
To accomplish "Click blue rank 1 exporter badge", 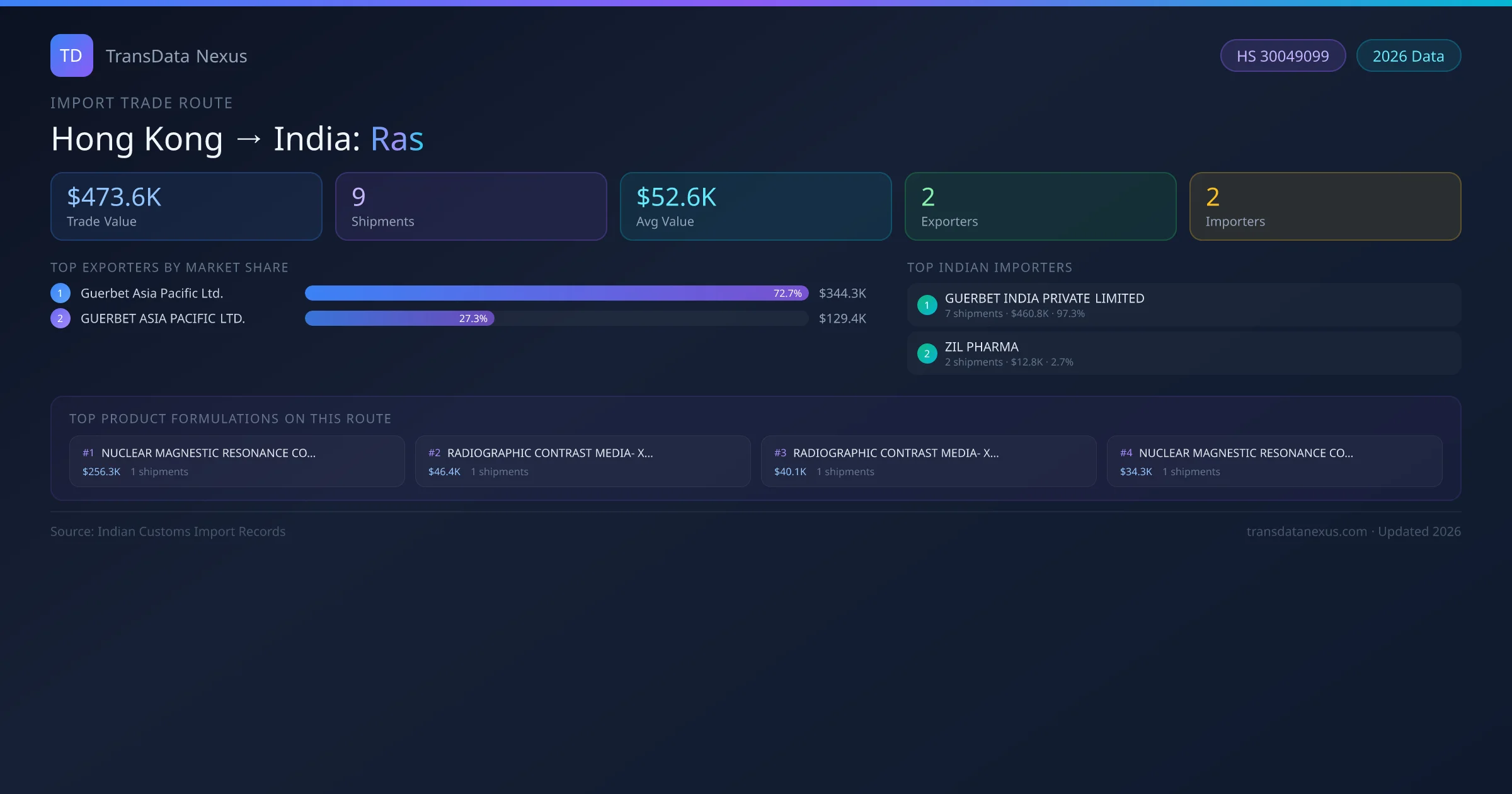I will pos(60,293).
